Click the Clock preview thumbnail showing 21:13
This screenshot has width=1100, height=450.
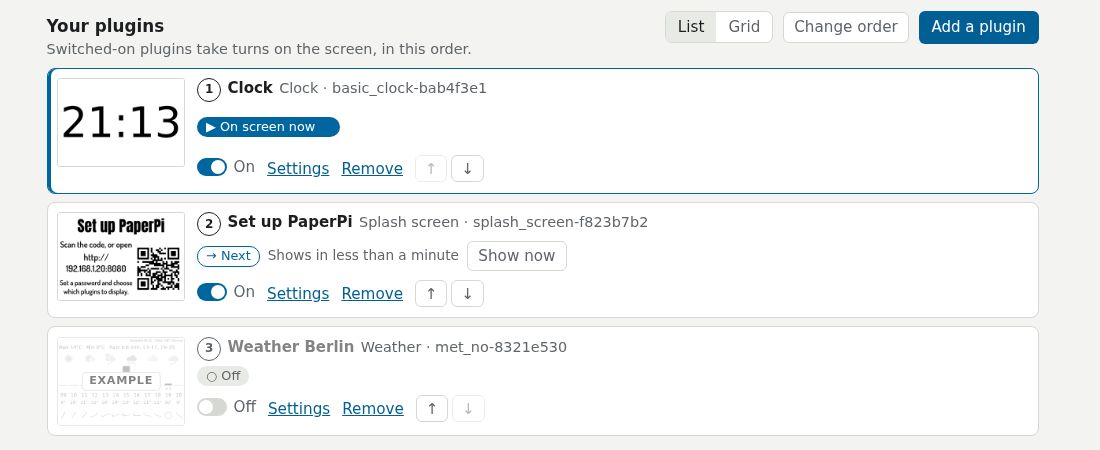pos(121,123)
